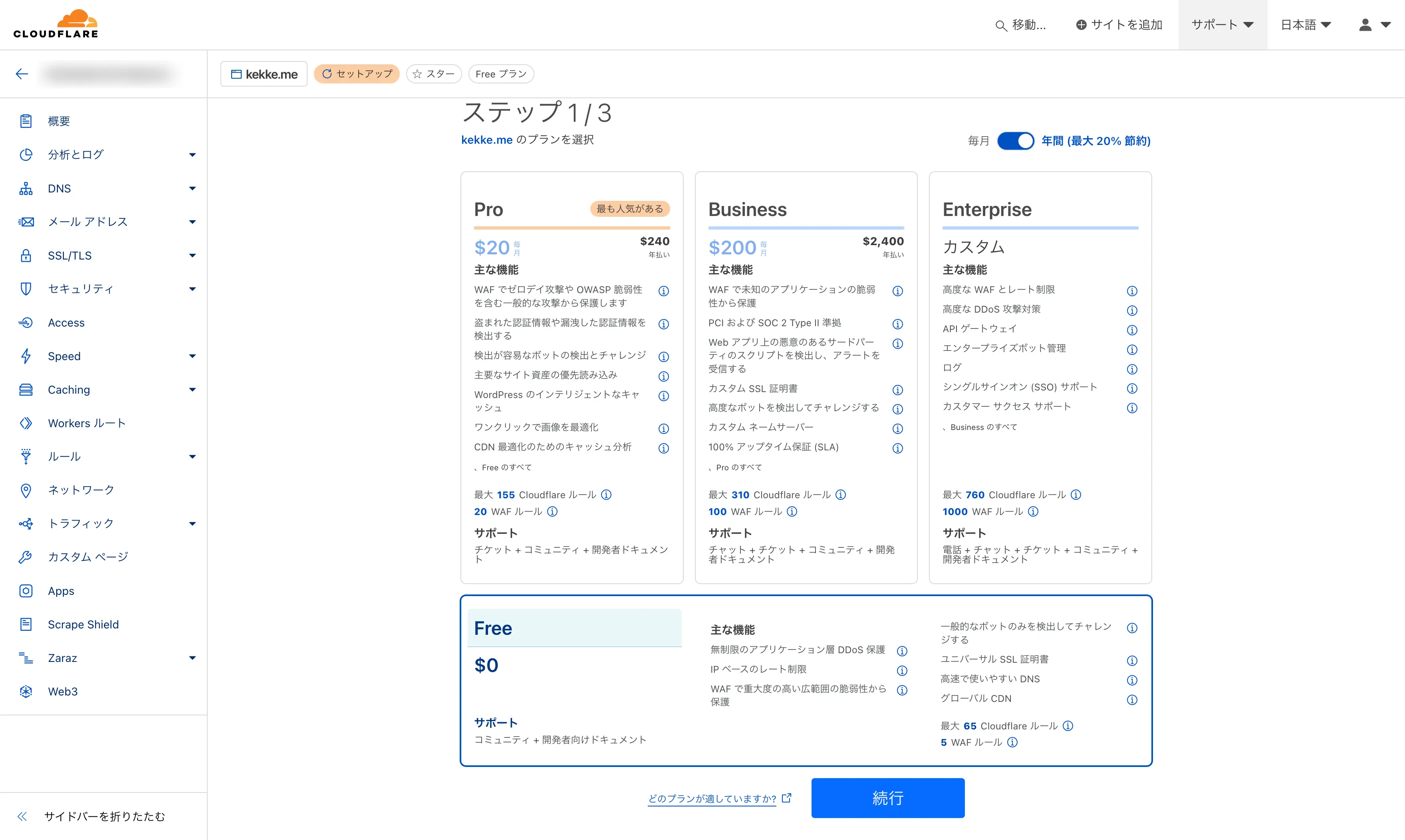1405x840 pixels.
Task: Expand the Speed section arrow
Action: [192, 356]
